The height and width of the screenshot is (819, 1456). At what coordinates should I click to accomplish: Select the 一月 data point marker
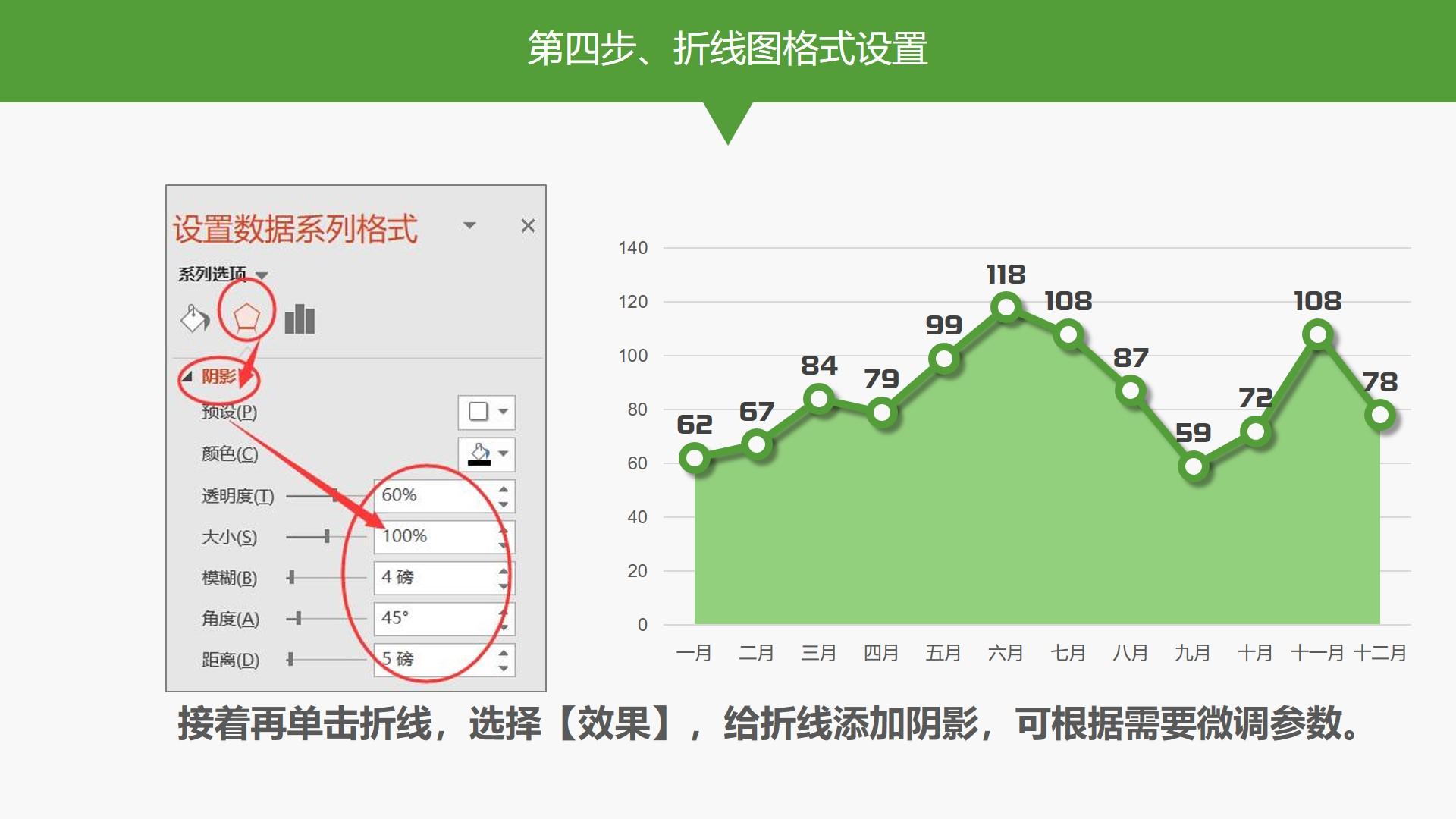[x=695, y=457]
